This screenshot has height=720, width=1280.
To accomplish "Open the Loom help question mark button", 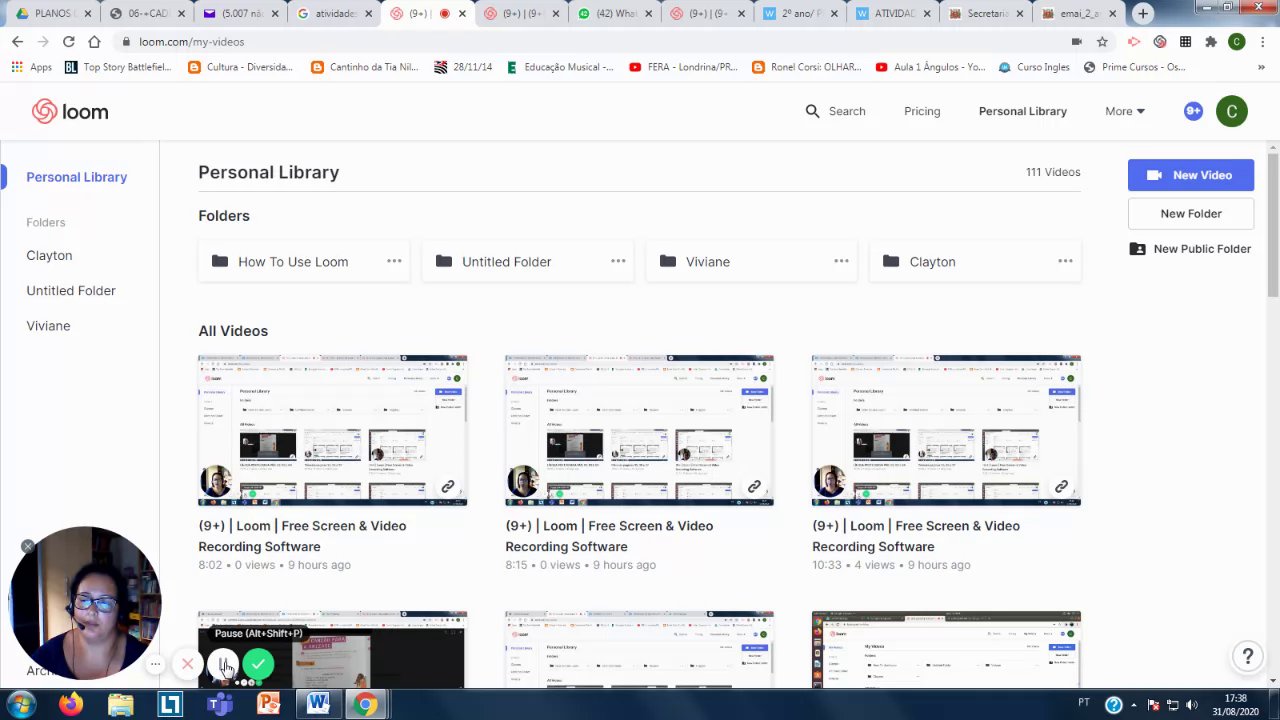I will pyautogui.click(x=1247, y=656).
